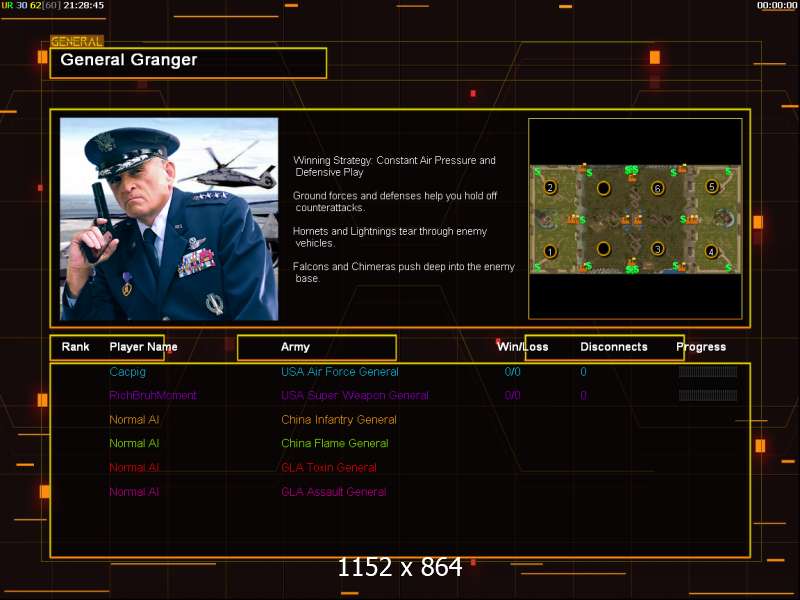Click the empty start slot beside position 2
The height and width of the screenshot is (600, 800).
click(603, 187)
